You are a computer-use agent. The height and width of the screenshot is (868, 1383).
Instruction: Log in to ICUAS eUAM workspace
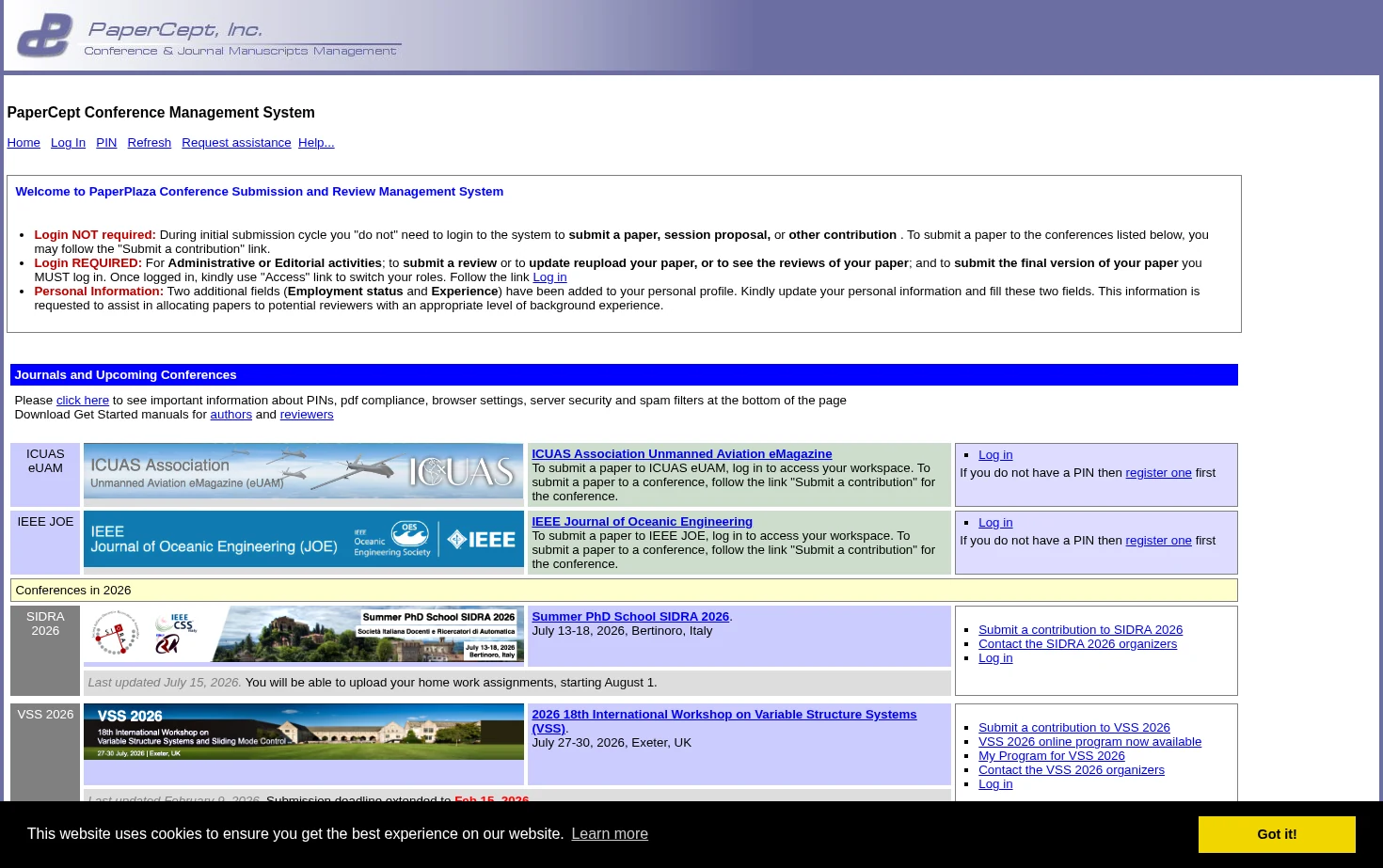[x=995, y=455]
